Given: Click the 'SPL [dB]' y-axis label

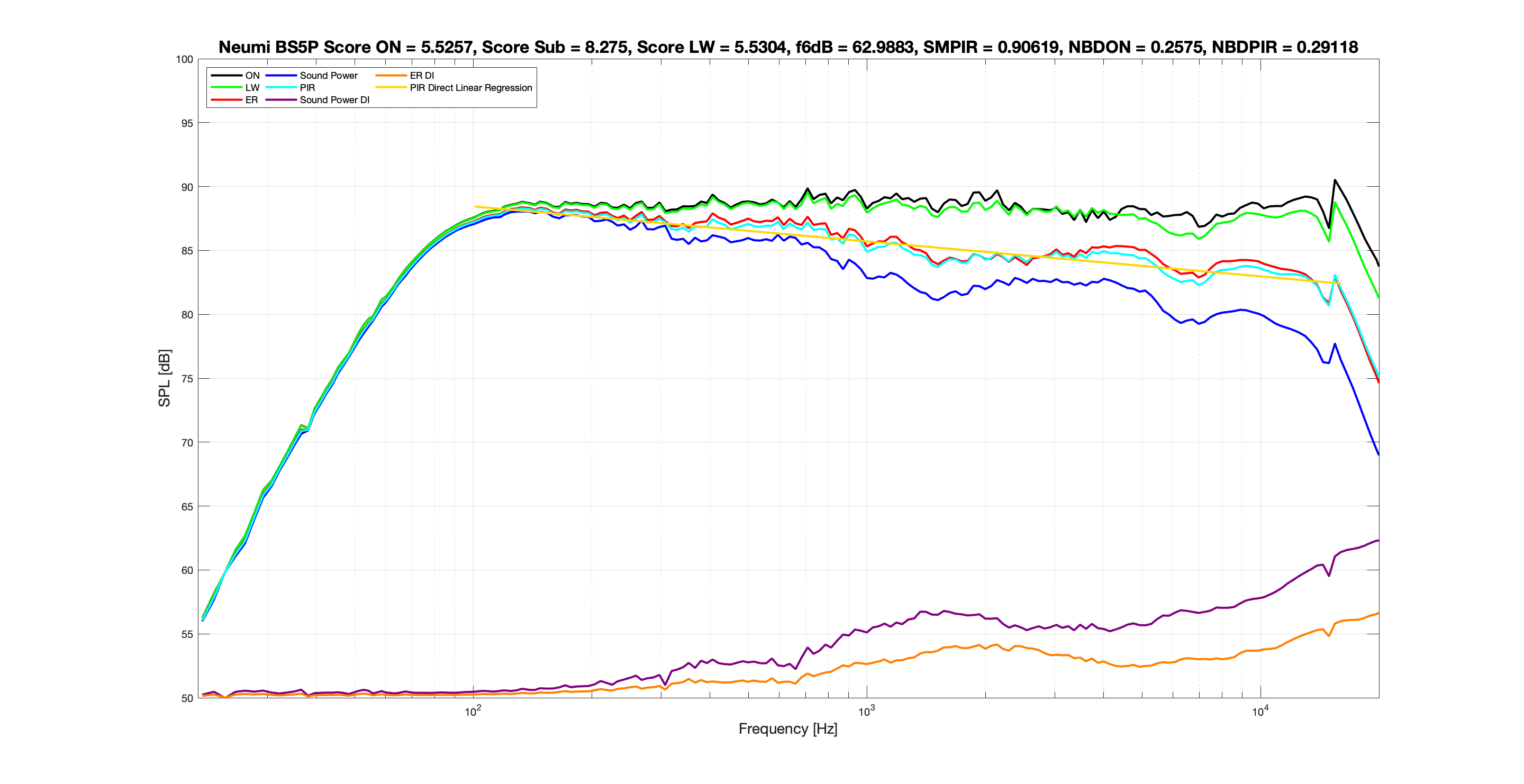Looking at the screenshot, I should coord(165,378).
